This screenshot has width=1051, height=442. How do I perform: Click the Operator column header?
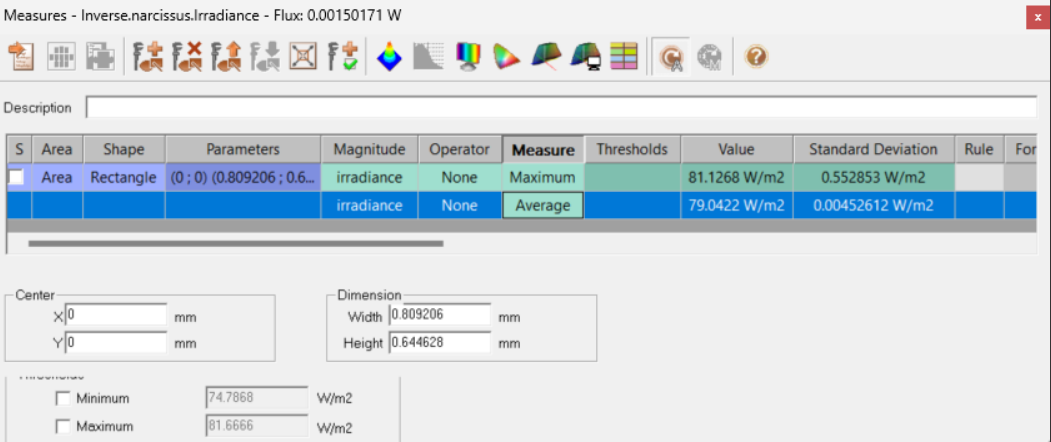460,149
